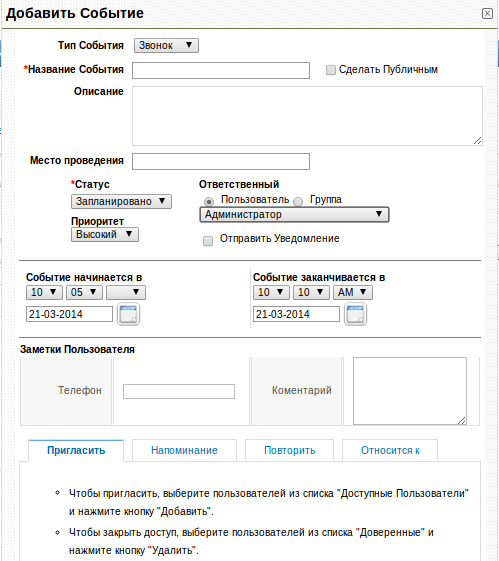Open the end date calendar picker

(355, 314)
